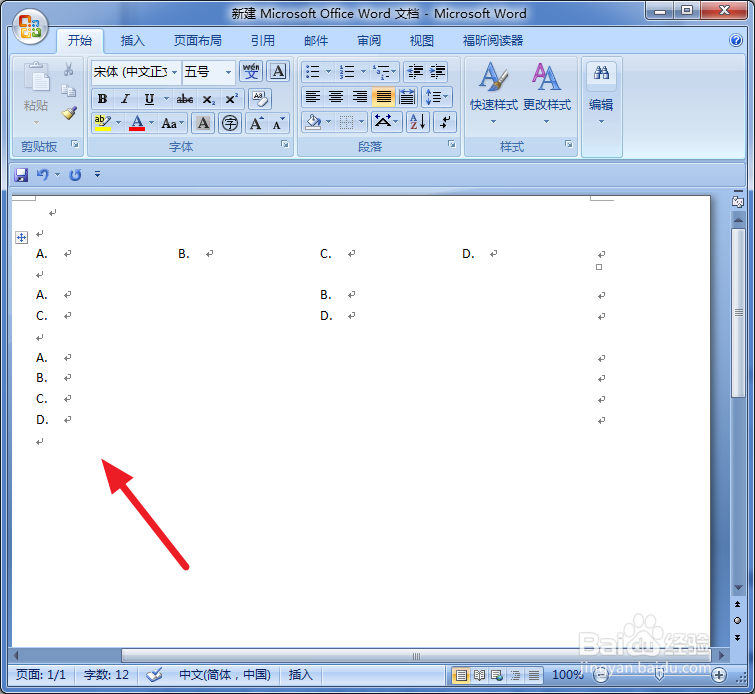Image resolution: width=755 pixels, height=694 pixels.
Task: Open the font size dropdown
Action: [228, 72]
